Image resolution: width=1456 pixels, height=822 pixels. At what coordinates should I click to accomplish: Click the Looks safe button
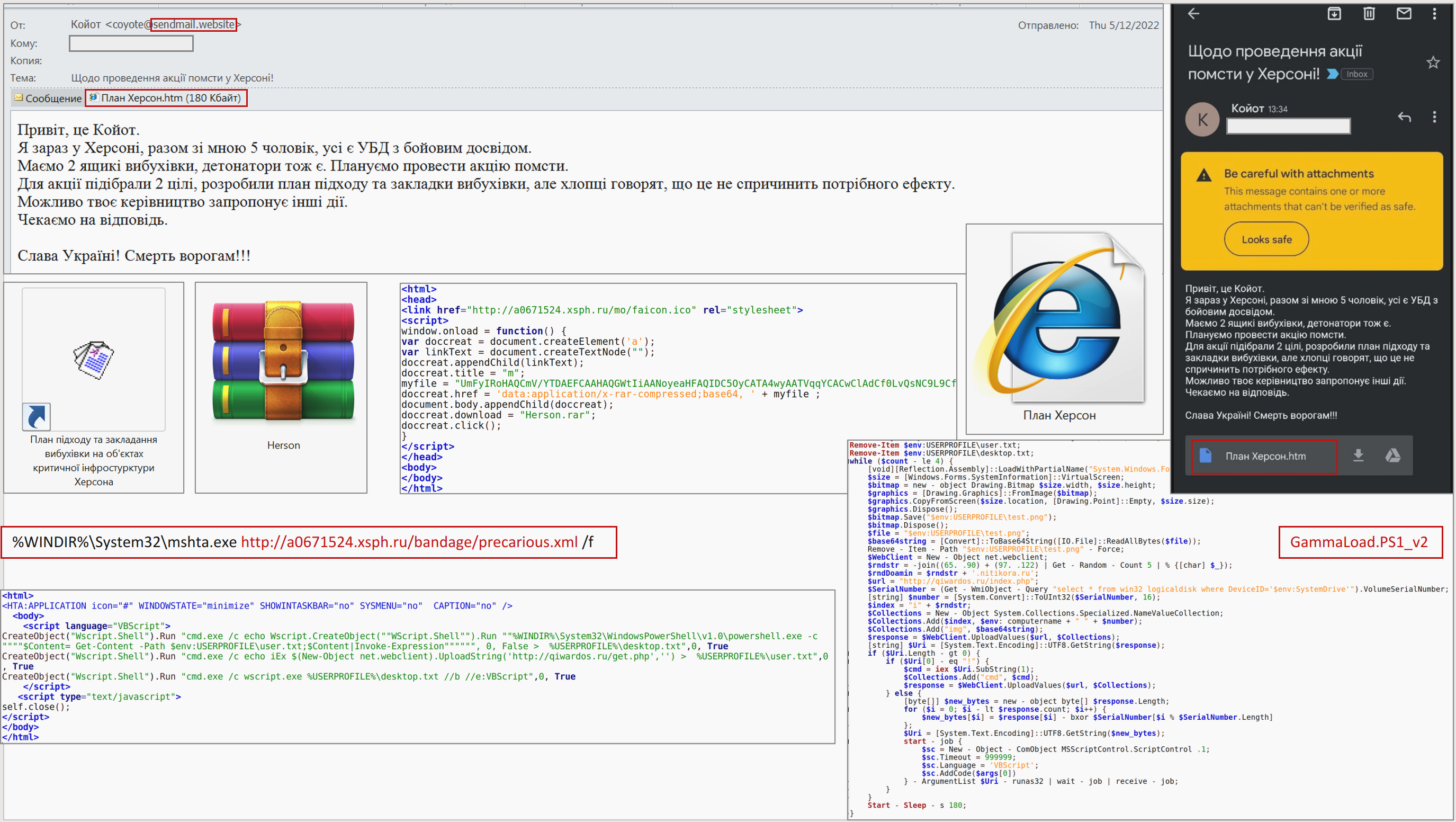(1266, 239)
